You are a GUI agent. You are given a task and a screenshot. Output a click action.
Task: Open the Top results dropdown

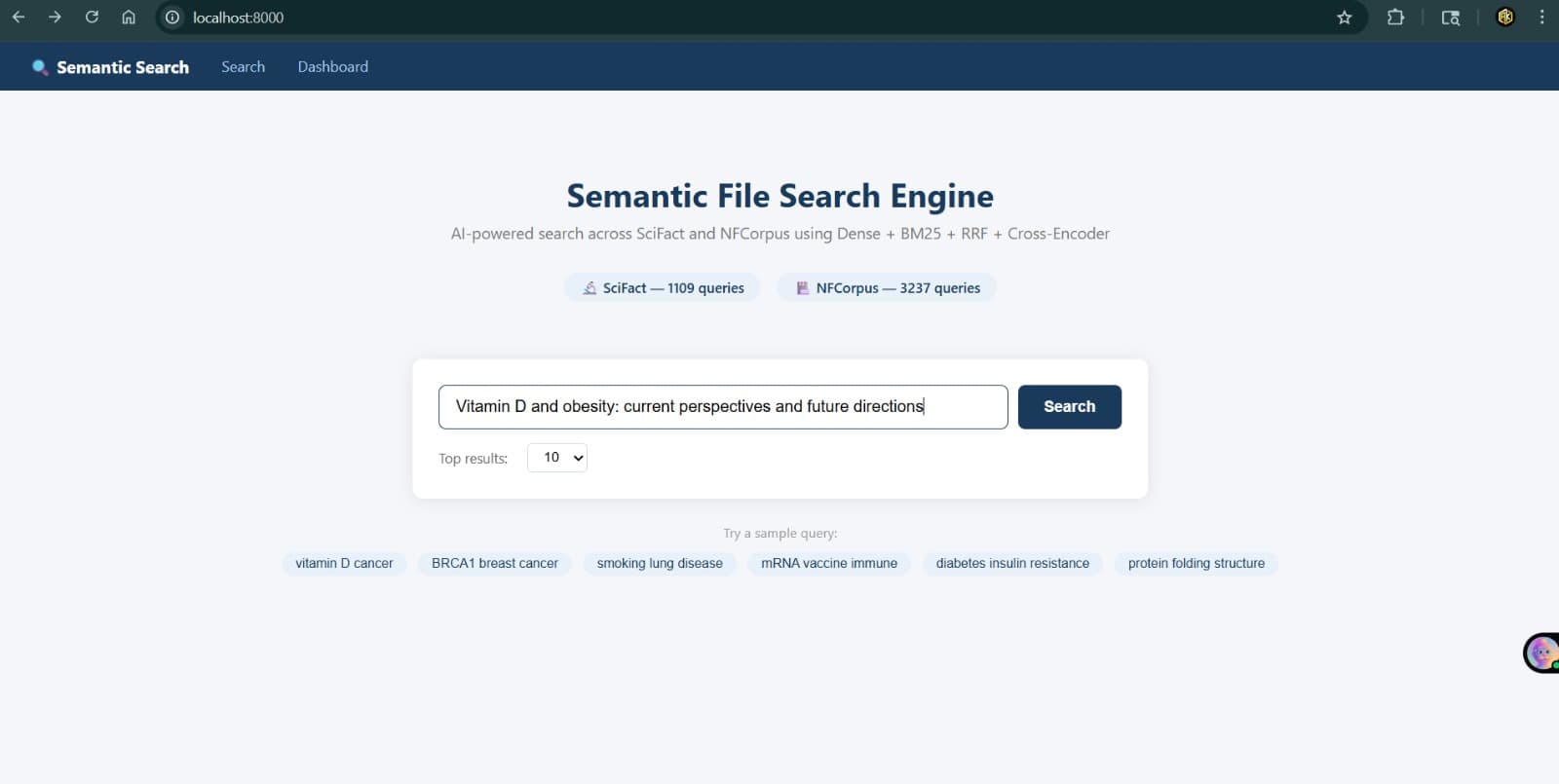tap(557, 458)
